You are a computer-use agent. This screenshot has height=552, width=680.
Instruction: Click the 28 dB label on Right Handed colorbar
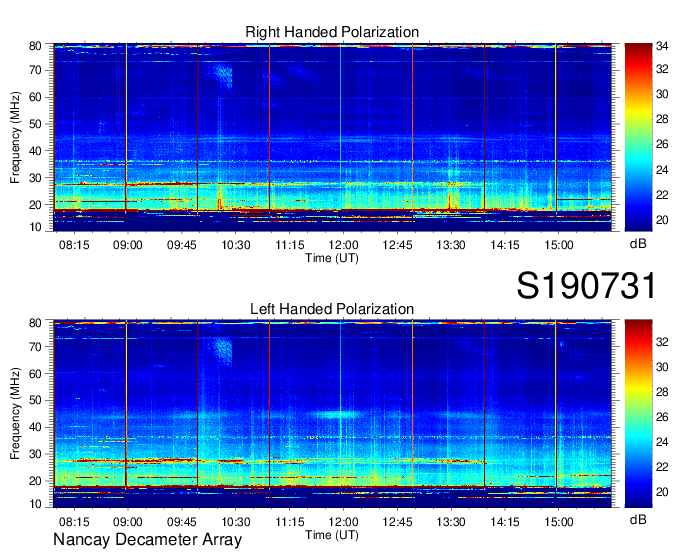[662, 119]
